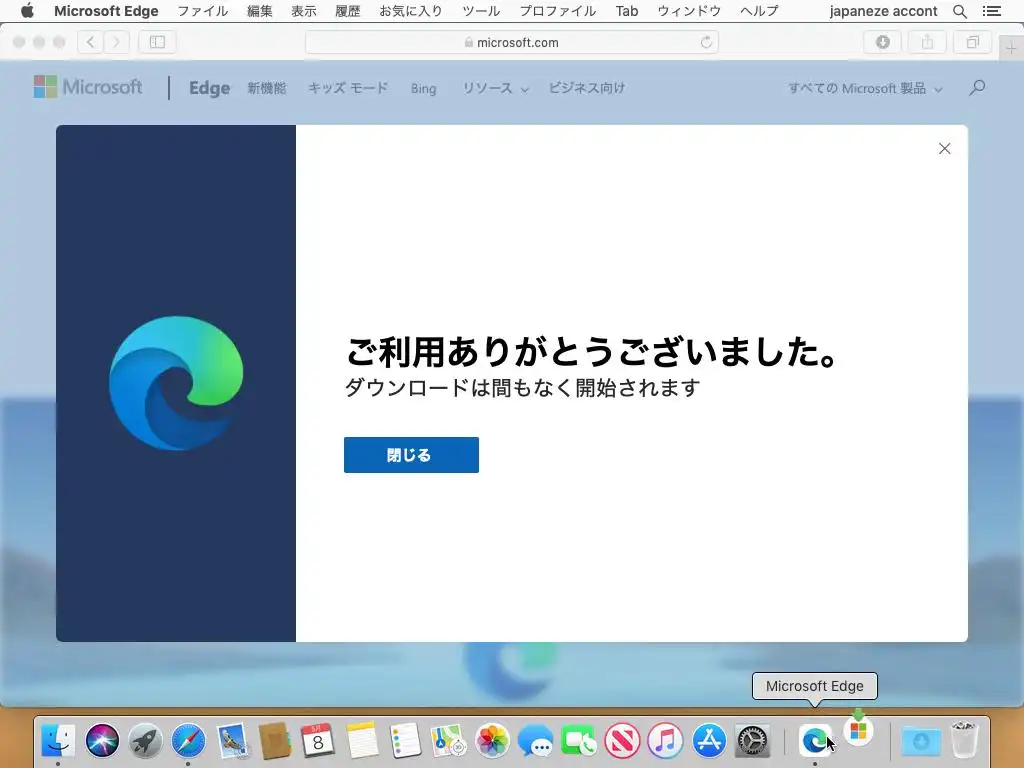Open Spotlight search in menu bar
Screen dimensions: 1024x768
(959, 11)
